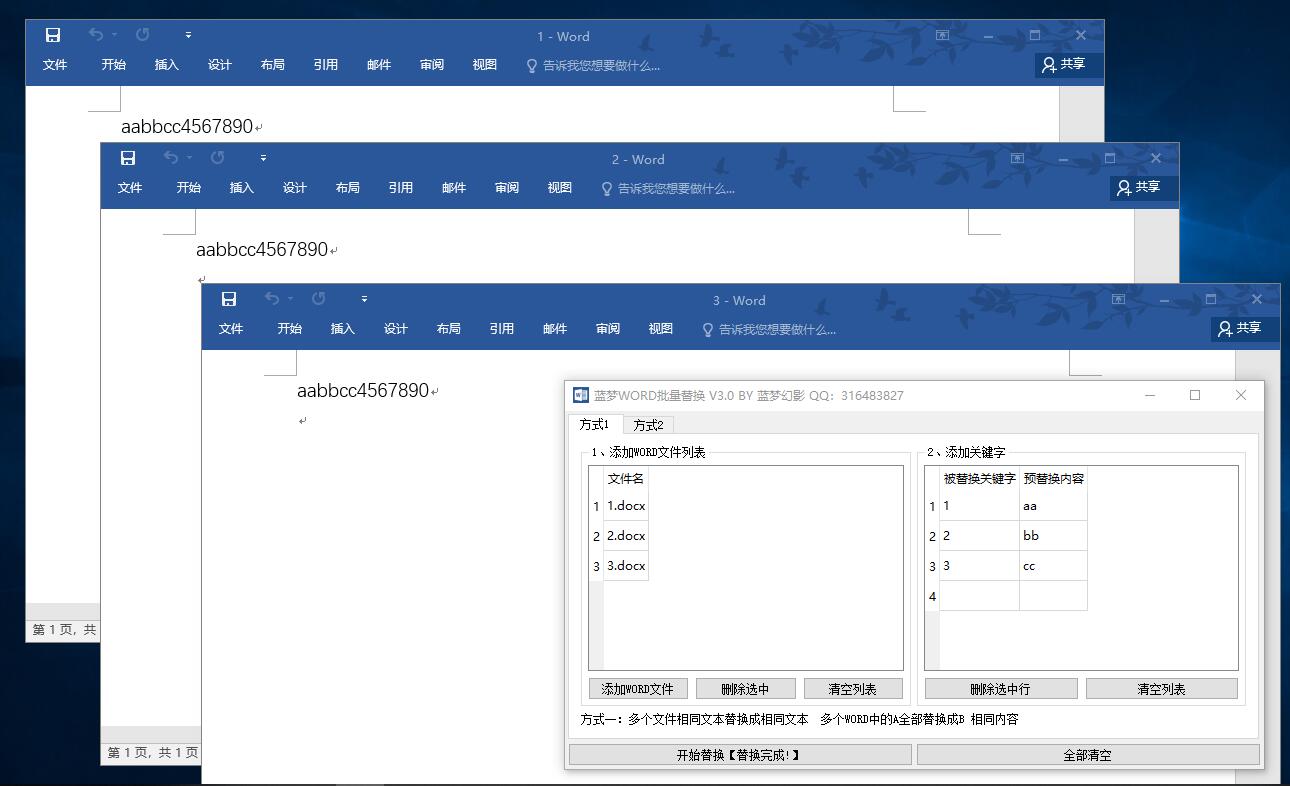Expand undo history arrow in 1 - Word
The height and width of the screenshot is (786, 1290).
pos(115,35)
